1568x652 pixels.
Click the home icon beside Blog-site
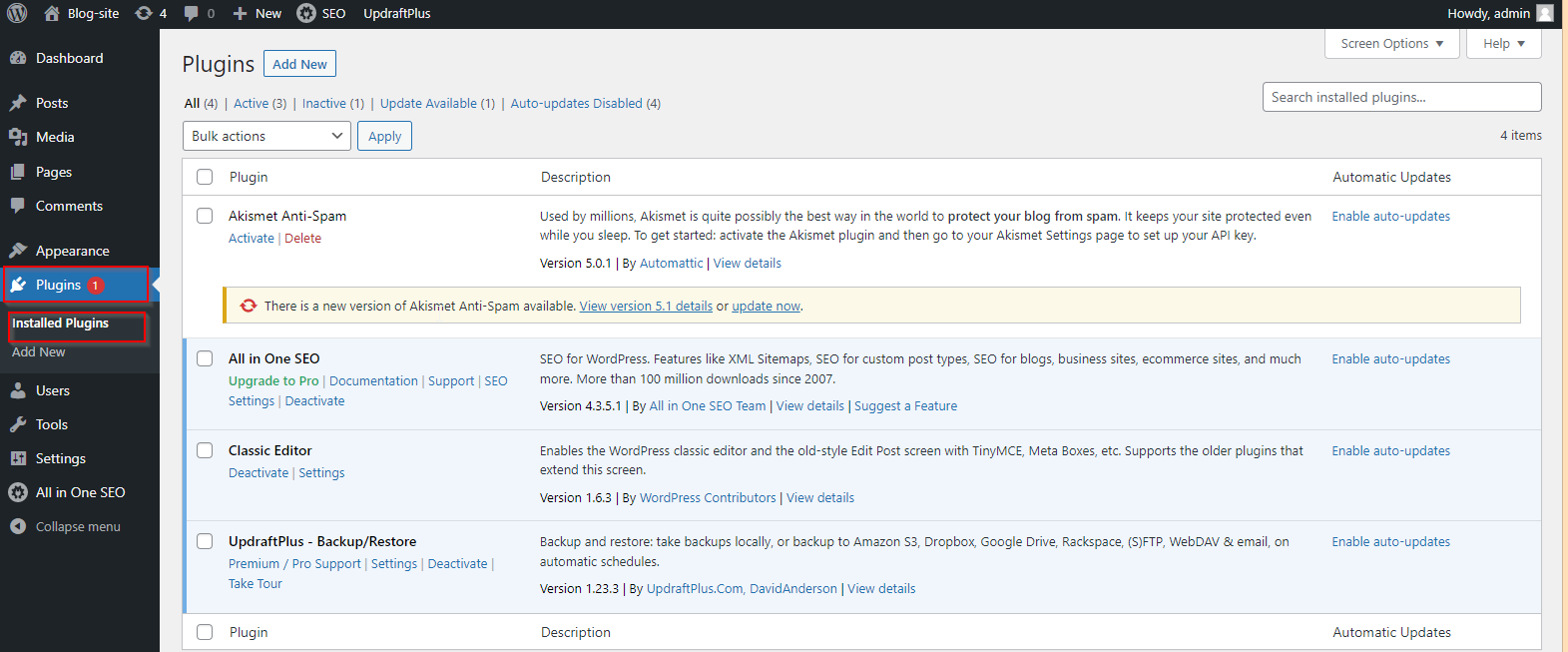pyautogui.click(x=52, y=13)
